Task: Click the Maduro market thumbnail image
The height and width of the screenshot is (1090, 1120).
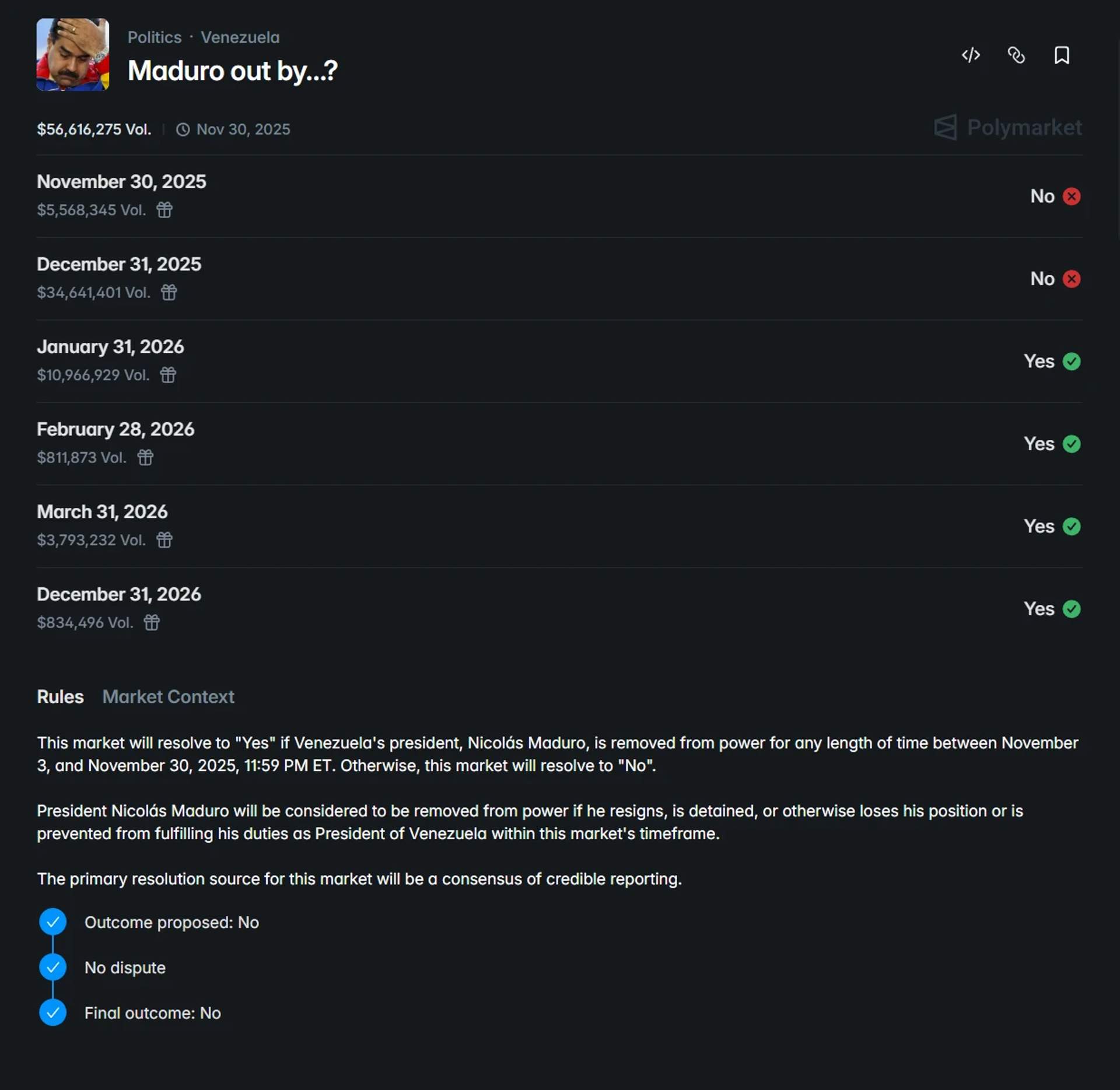Action: coord(73,54)
